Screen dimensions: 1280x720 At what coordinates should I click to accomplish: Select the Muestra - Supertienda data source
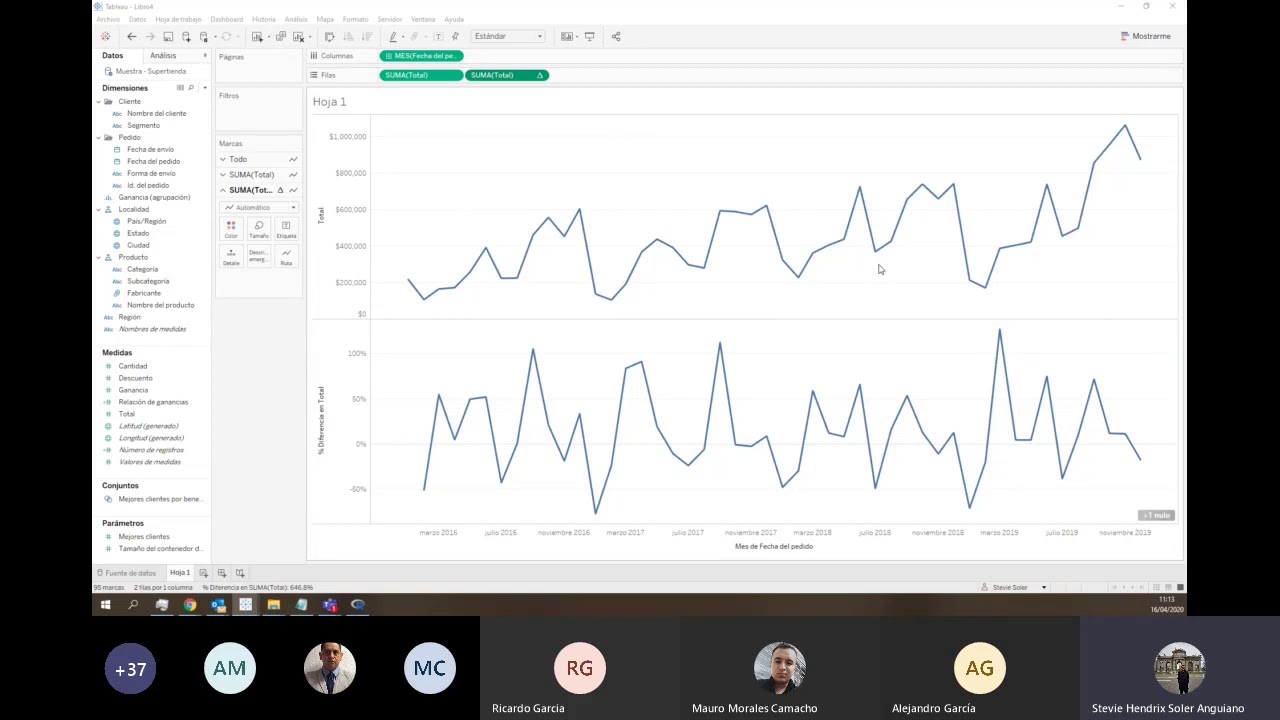pos(150,71)
